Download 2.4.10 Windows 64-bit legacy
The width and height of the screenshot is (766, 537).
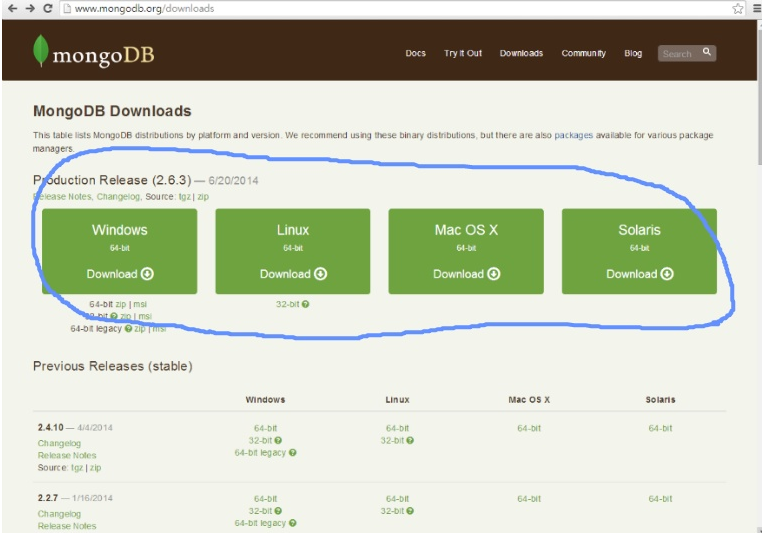click(x=260, y=452)
